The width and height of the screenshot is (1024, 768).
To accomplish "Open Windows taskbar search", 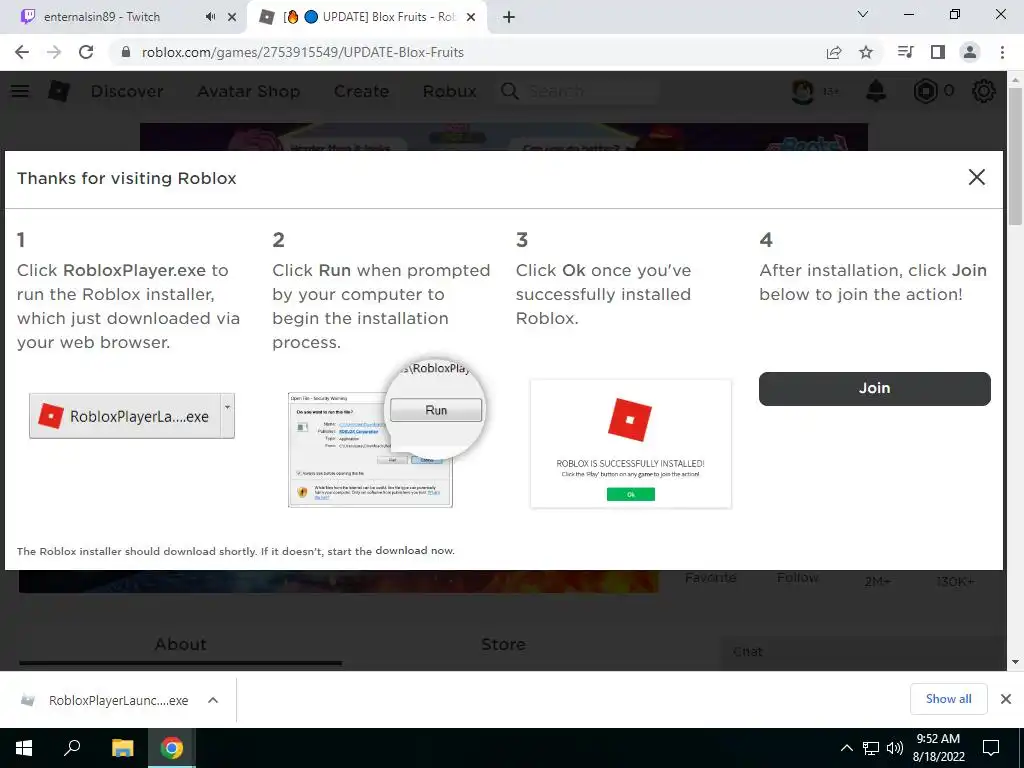I will point(72,748).
